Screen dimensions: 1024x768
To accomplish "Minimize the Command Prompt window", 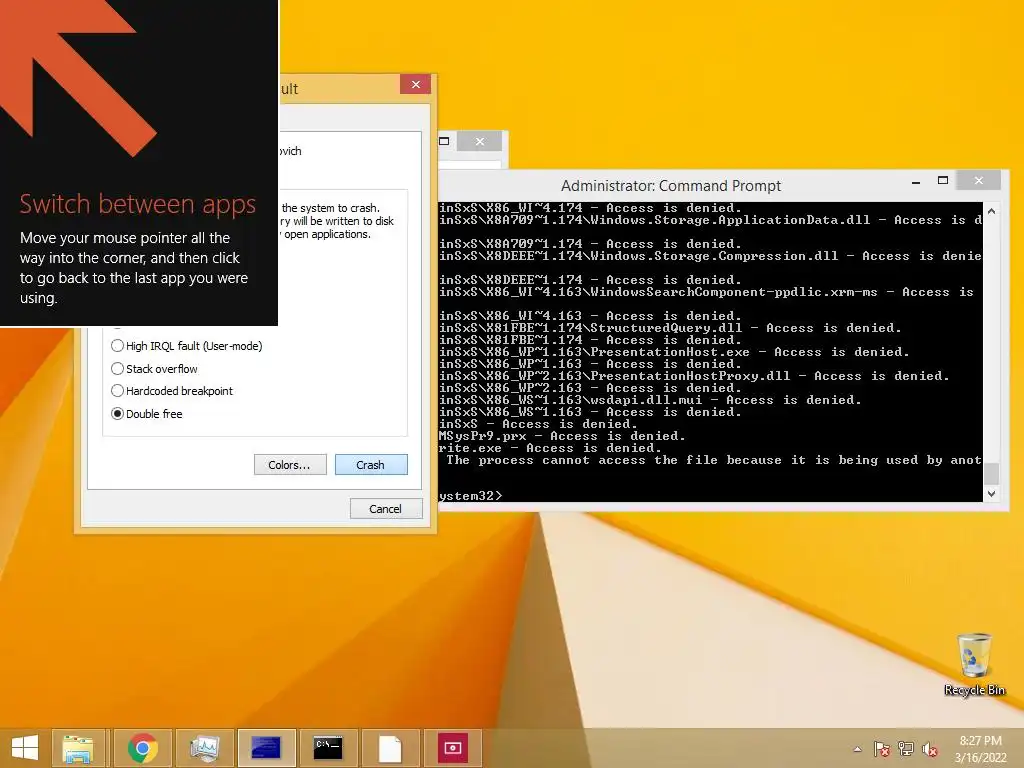I will (x=916, y=183).
